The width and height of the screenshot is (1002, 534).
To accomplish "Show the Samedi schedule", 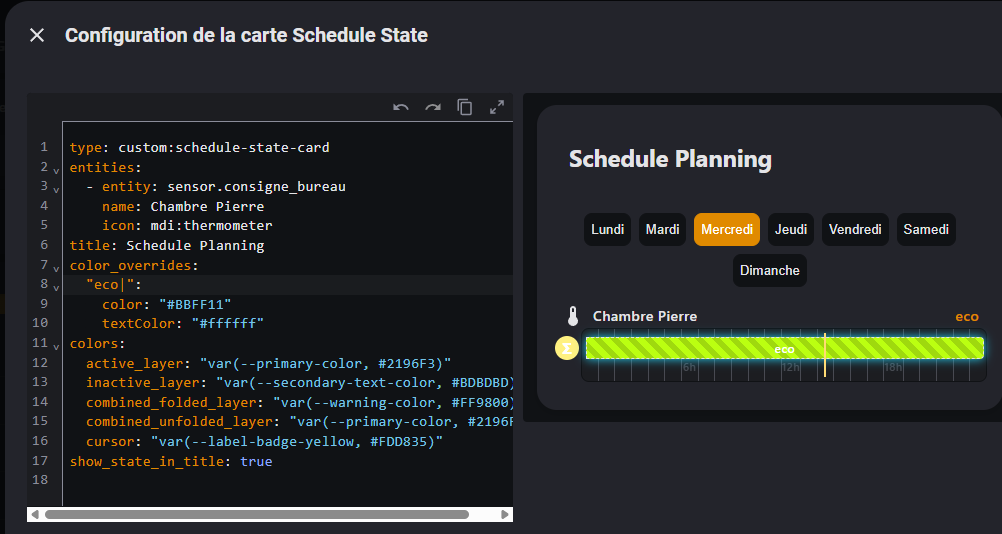I will pos(926,229).
